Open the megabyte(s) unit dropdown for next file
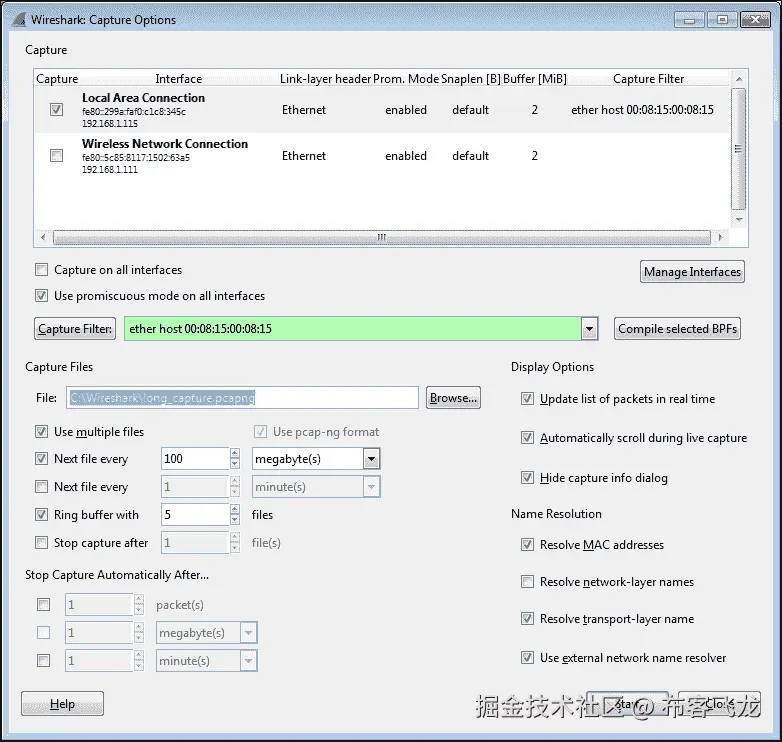 coord(371,459)
